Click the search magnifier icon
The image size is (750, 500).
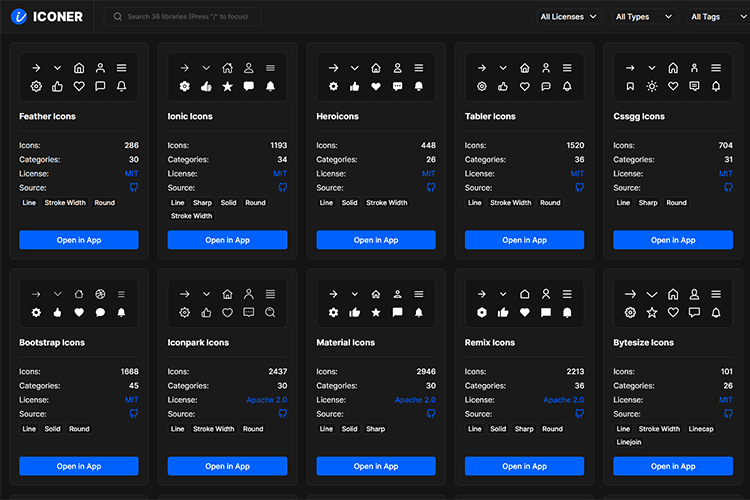tap(118, 17)
